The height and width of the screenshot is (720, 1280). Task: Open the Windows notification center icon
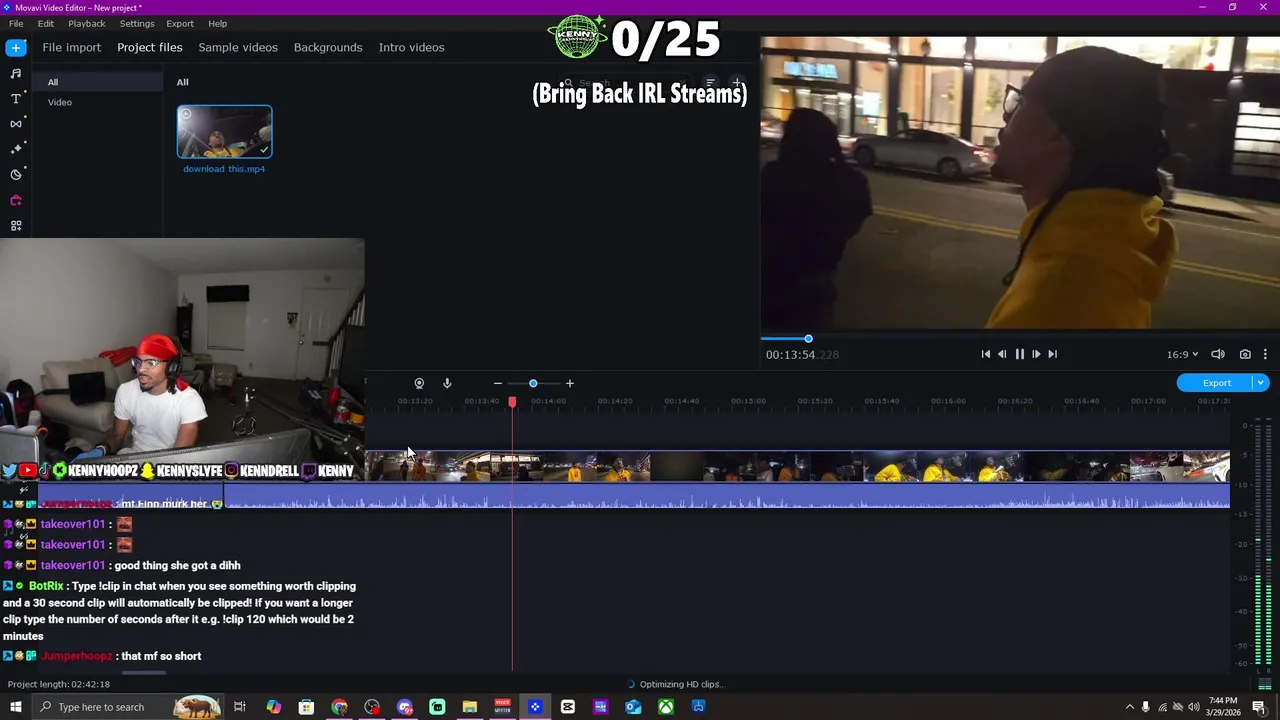tap(1259, 707)
